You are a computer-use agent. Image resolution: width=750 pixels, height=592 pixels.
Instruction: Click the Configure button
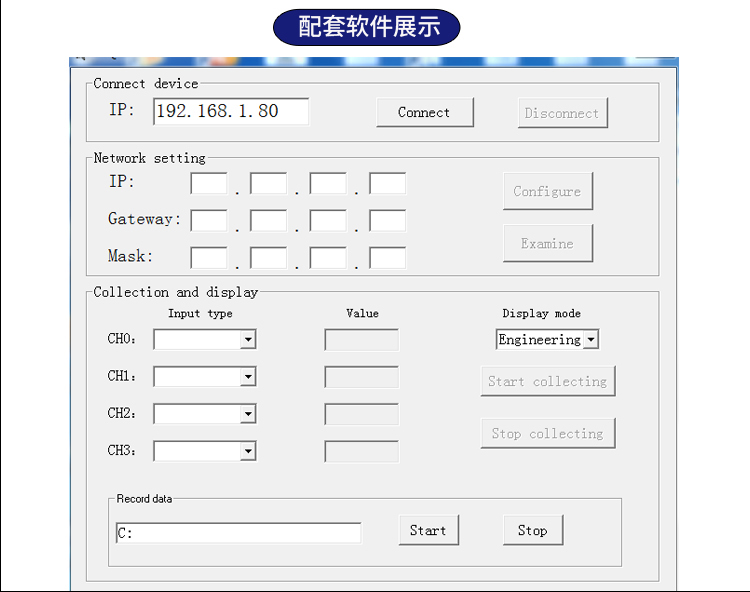click(548, 191)
